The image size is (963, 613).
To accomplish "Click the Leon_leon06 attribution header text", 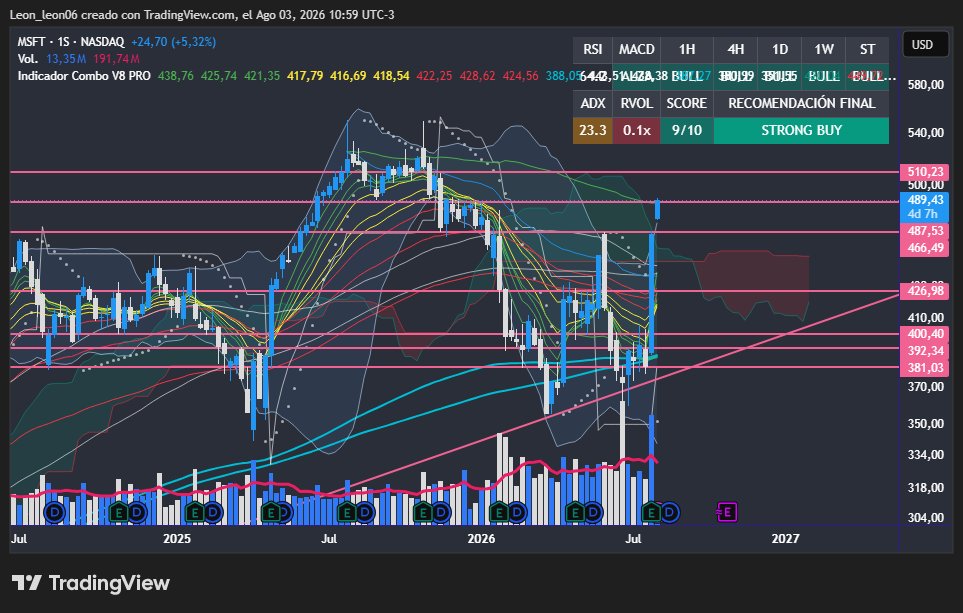I will tap(203, 14).
